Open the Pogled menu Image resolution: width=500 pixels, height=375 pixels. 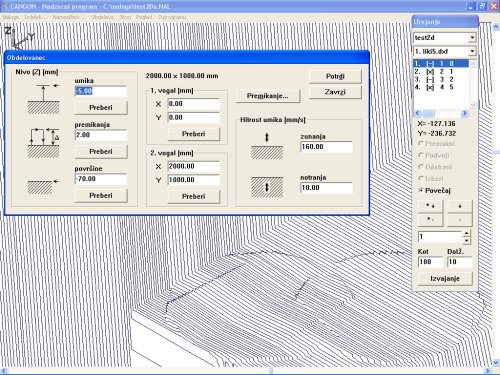tap(144, 17)
